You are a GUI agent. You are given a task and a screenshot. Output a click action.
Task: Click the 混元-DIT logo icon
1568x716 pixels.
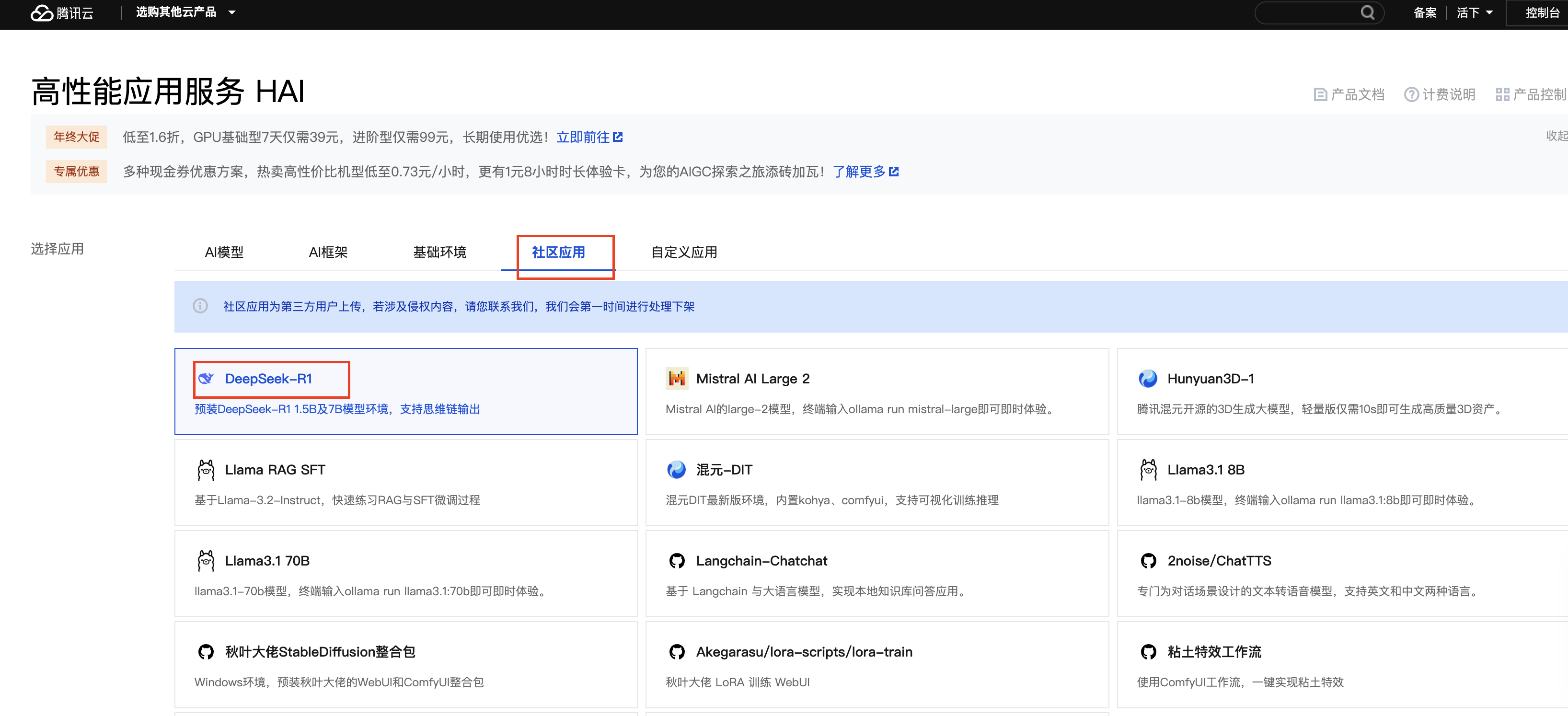(676, 470)
